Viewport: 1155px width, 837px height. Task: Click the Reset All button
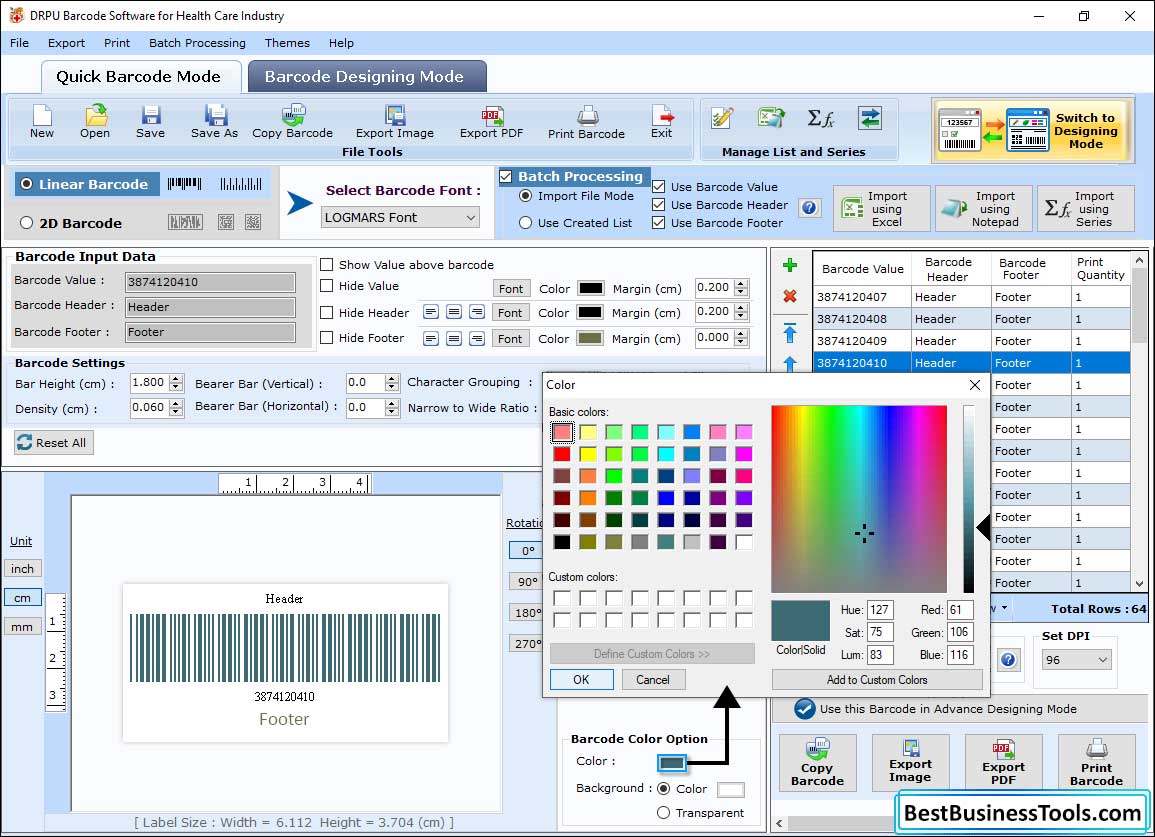(53, 443)
